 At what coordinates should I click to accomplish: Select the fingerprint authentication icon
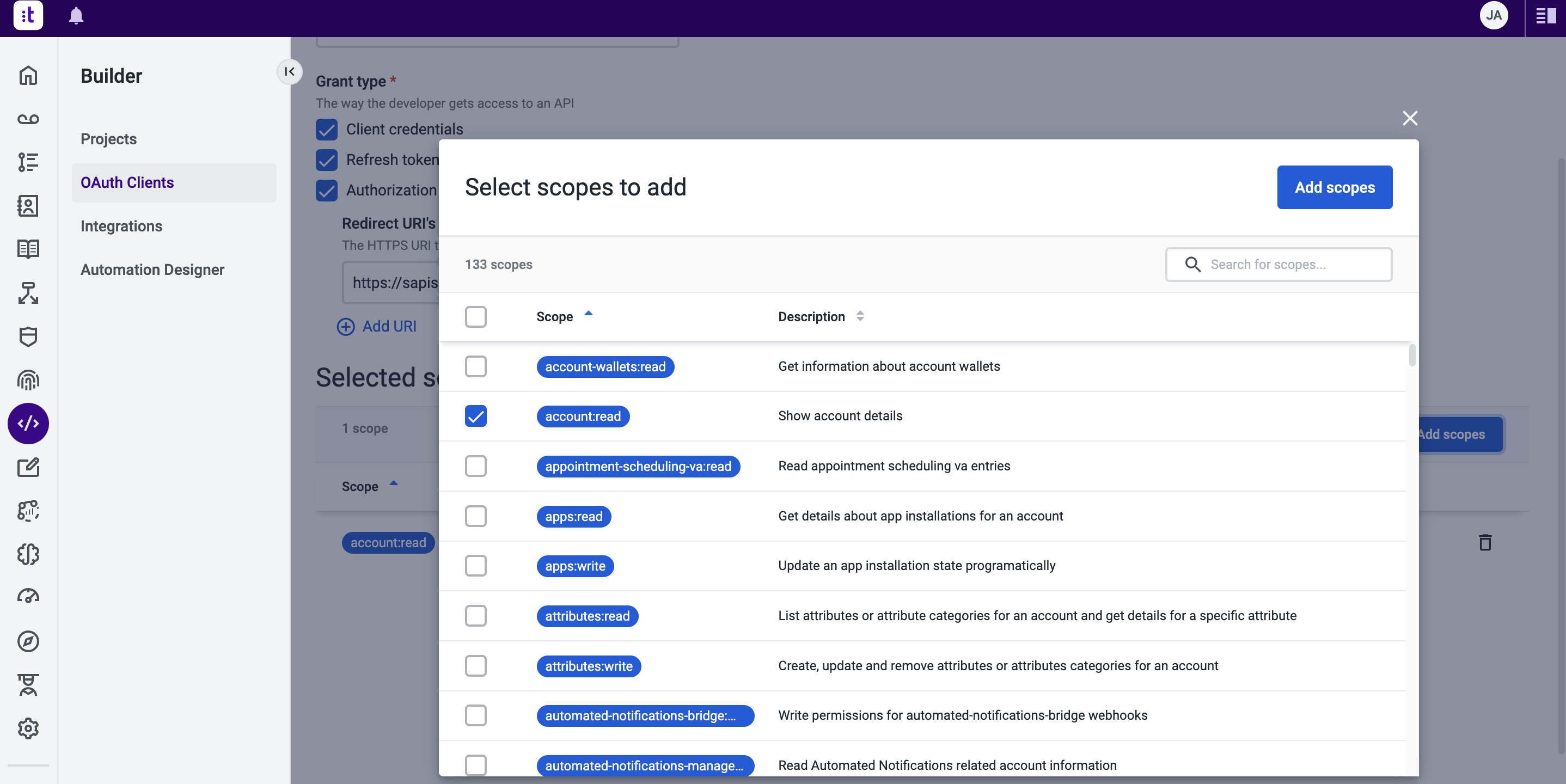(28, 381)
